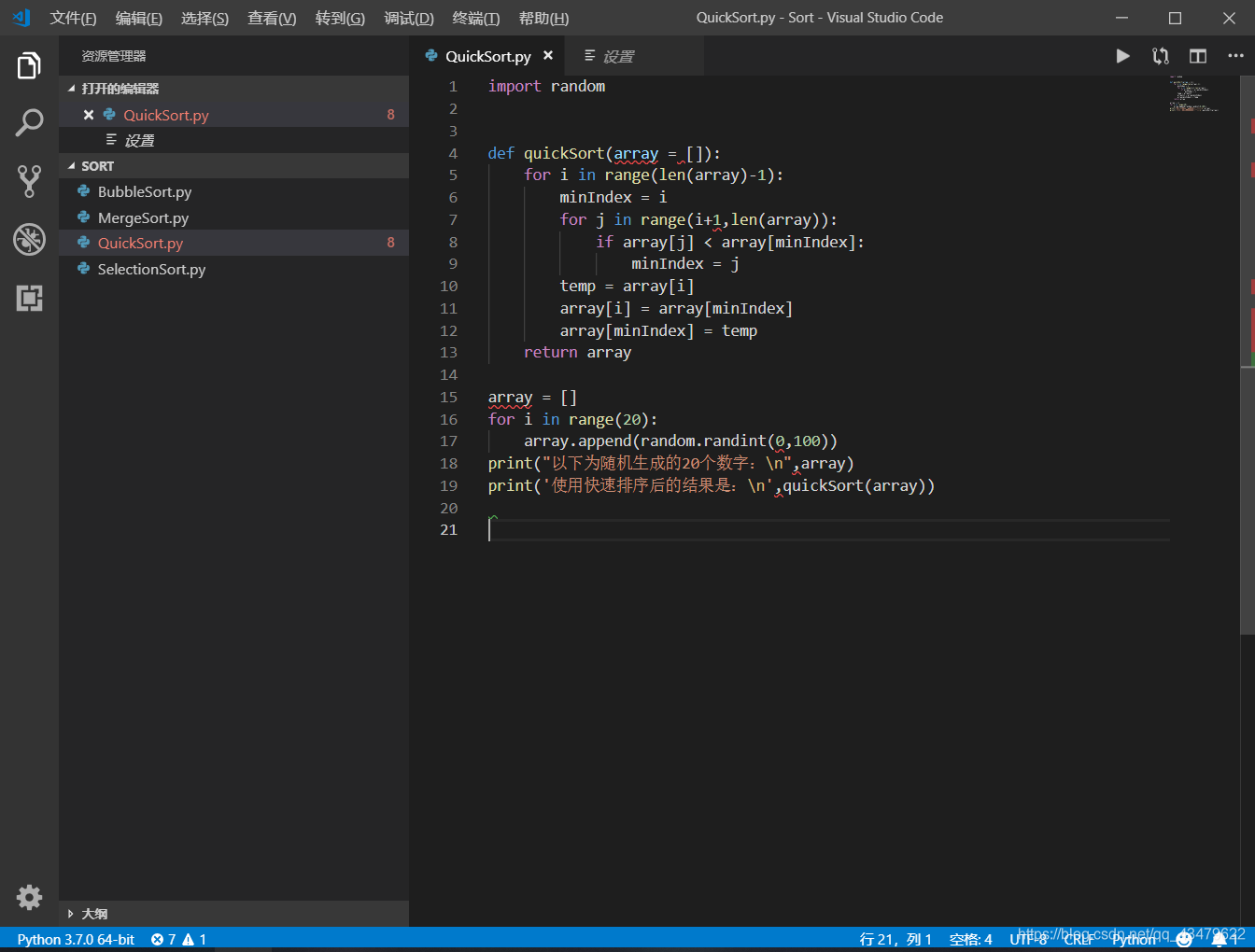This screenshot has height=952, width=1255.
Task: Click the errors count in status bar
Action: [163, 939]
